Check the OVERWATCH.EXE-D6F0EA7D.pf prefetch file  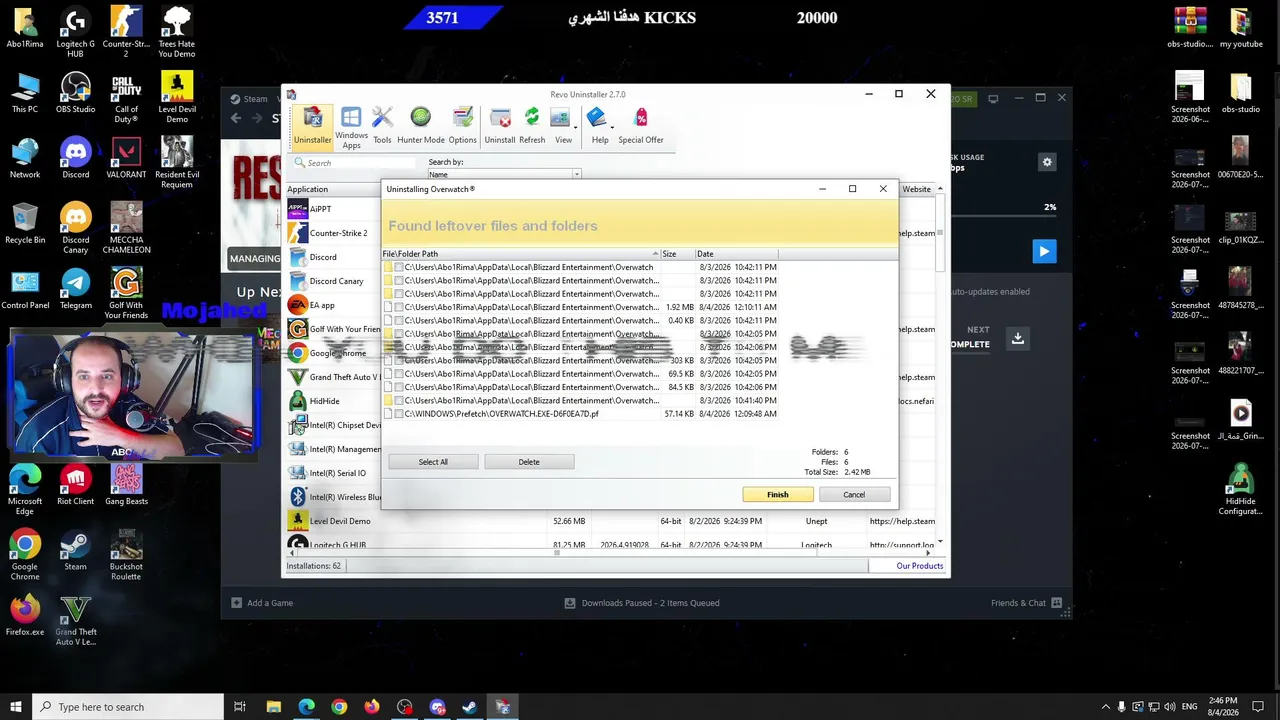coord(399,414)
